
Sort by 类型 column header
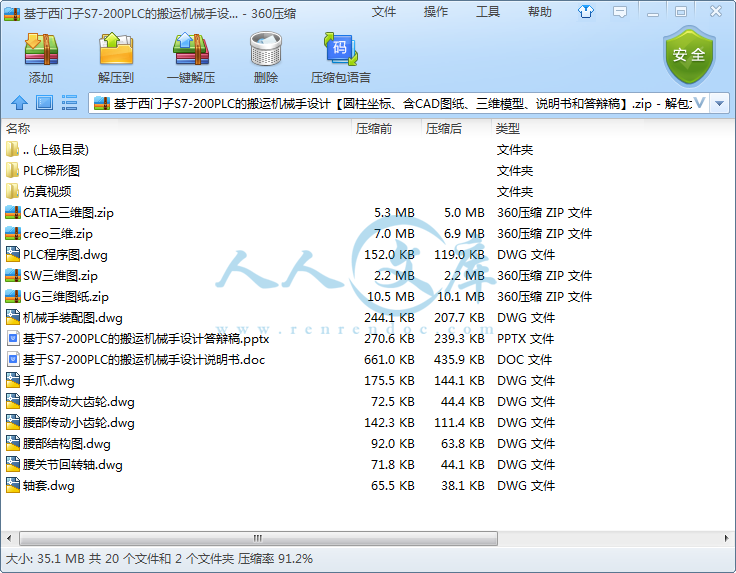coord(507,129)
